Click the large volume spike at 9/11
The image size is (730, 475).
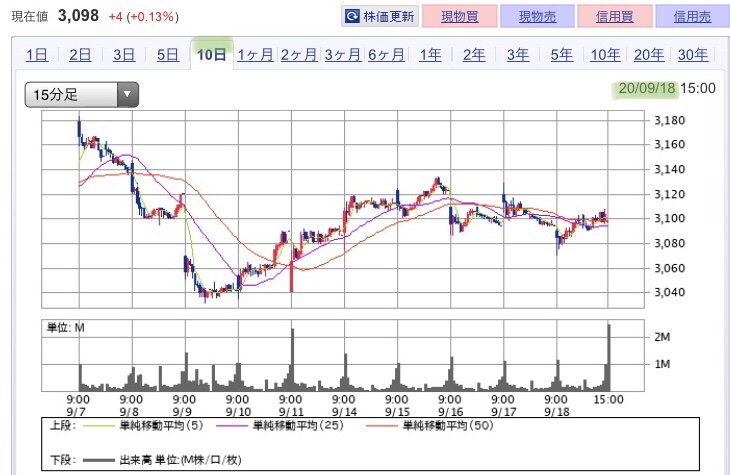[292, 359]
